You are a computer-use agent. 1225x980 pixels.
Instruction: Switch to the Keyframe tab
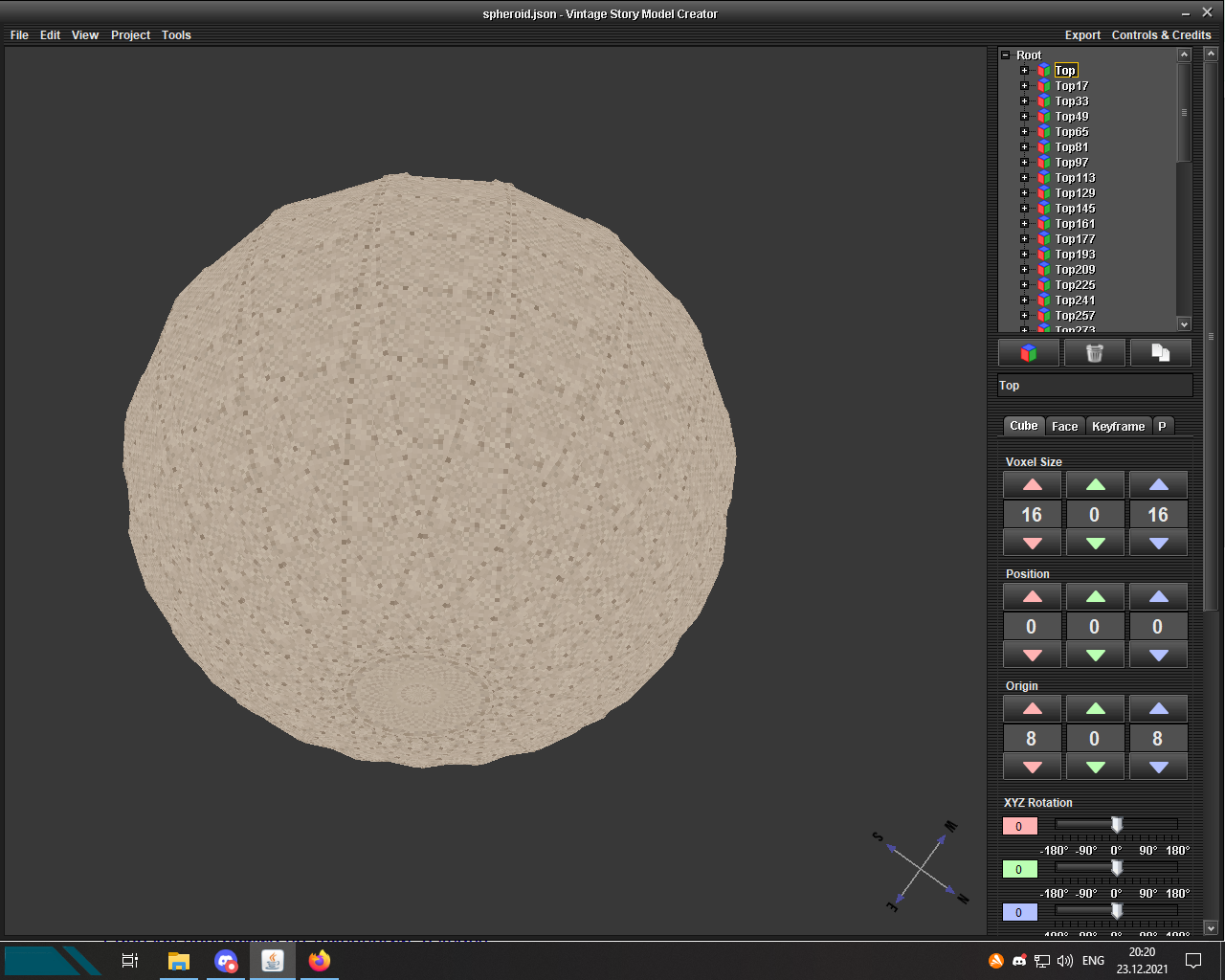click(1118, 427)
